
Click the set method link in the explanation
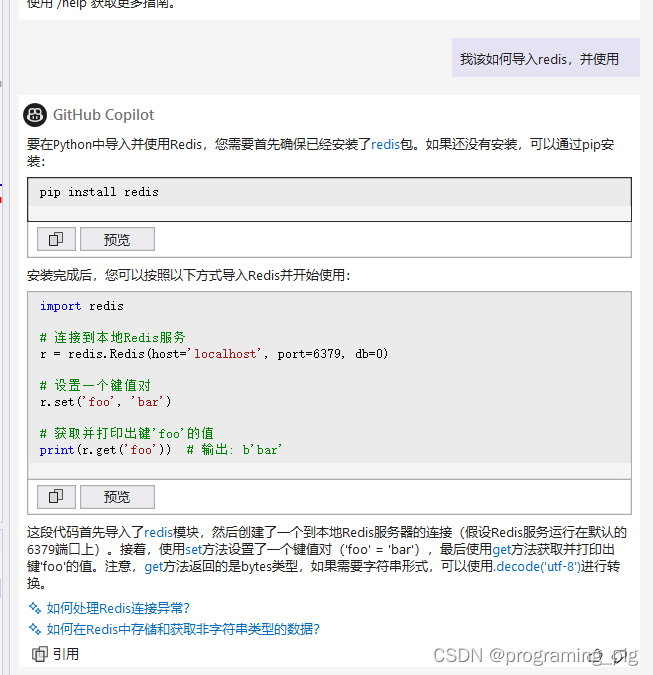coord(193,549)
